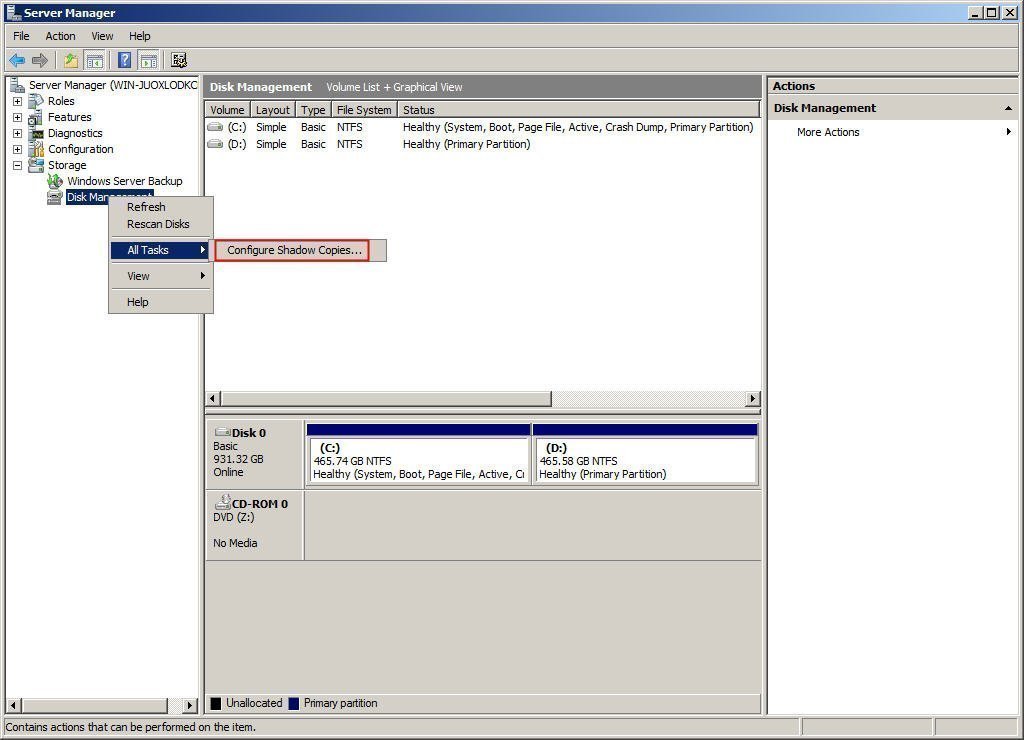Click Windows Server Backup icon
The height and width of the screenshot is (740, 1024).
[55, 181]
